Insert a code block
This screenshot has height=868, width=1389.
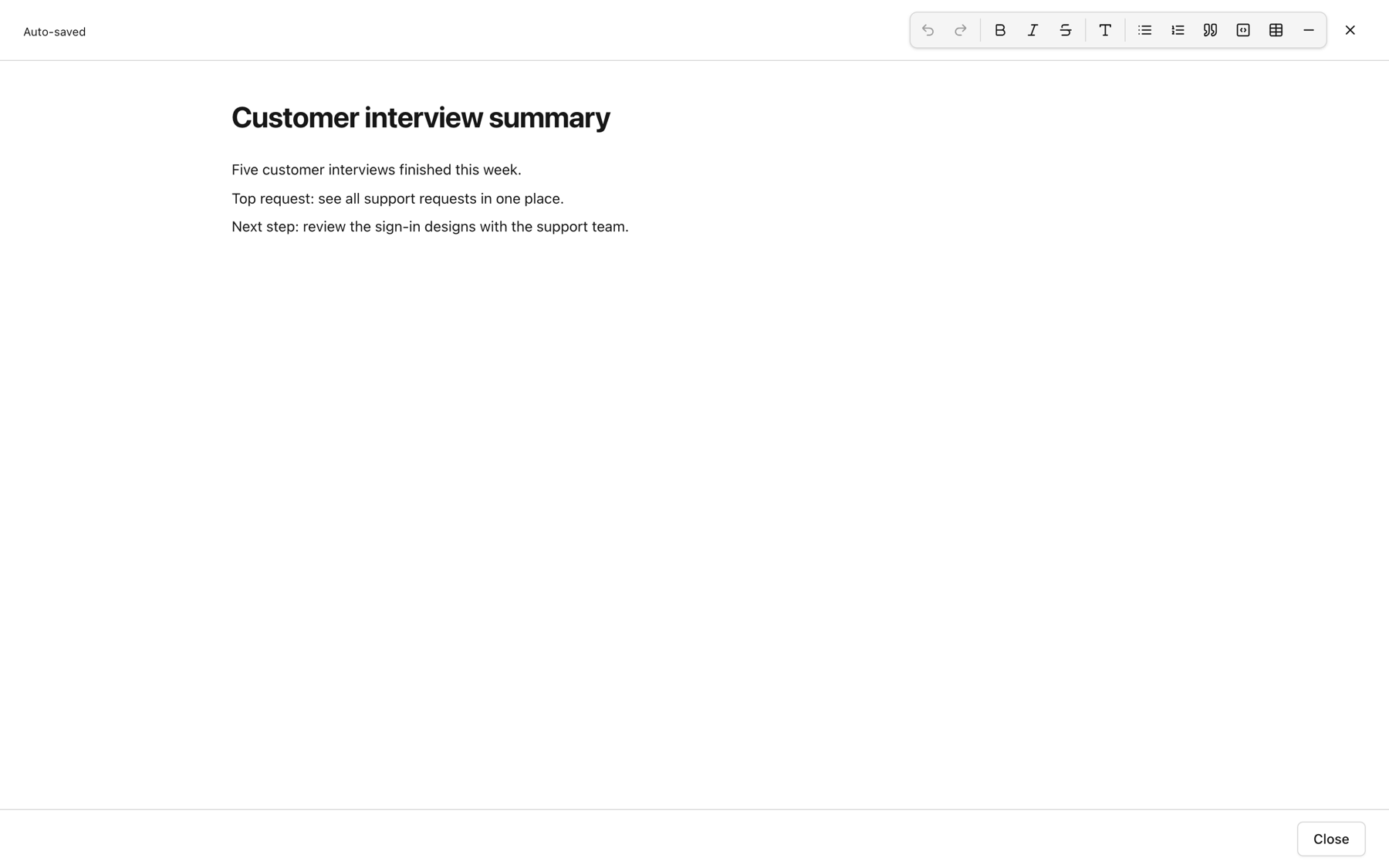1243,30
